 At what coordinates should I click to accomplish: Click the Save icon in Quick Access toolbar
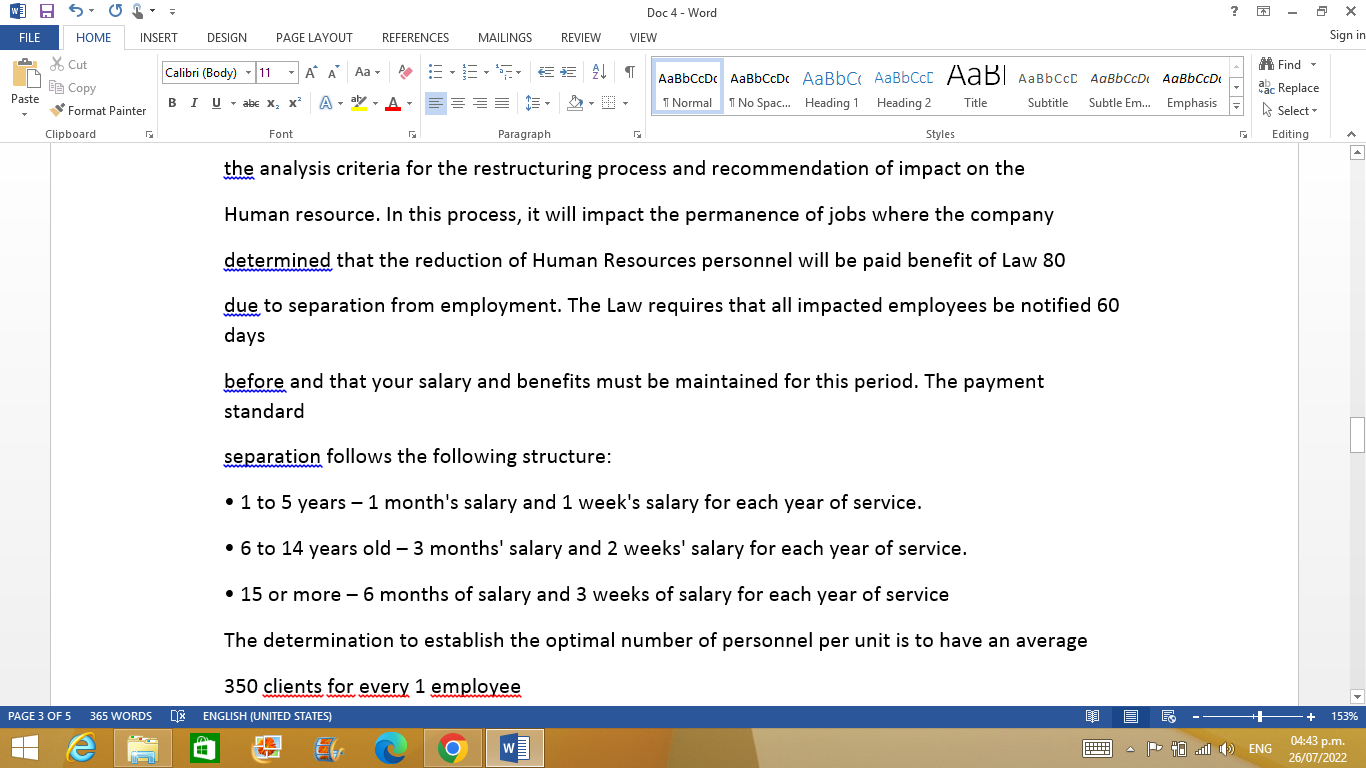pyautogui.click(x=47, y=12)
